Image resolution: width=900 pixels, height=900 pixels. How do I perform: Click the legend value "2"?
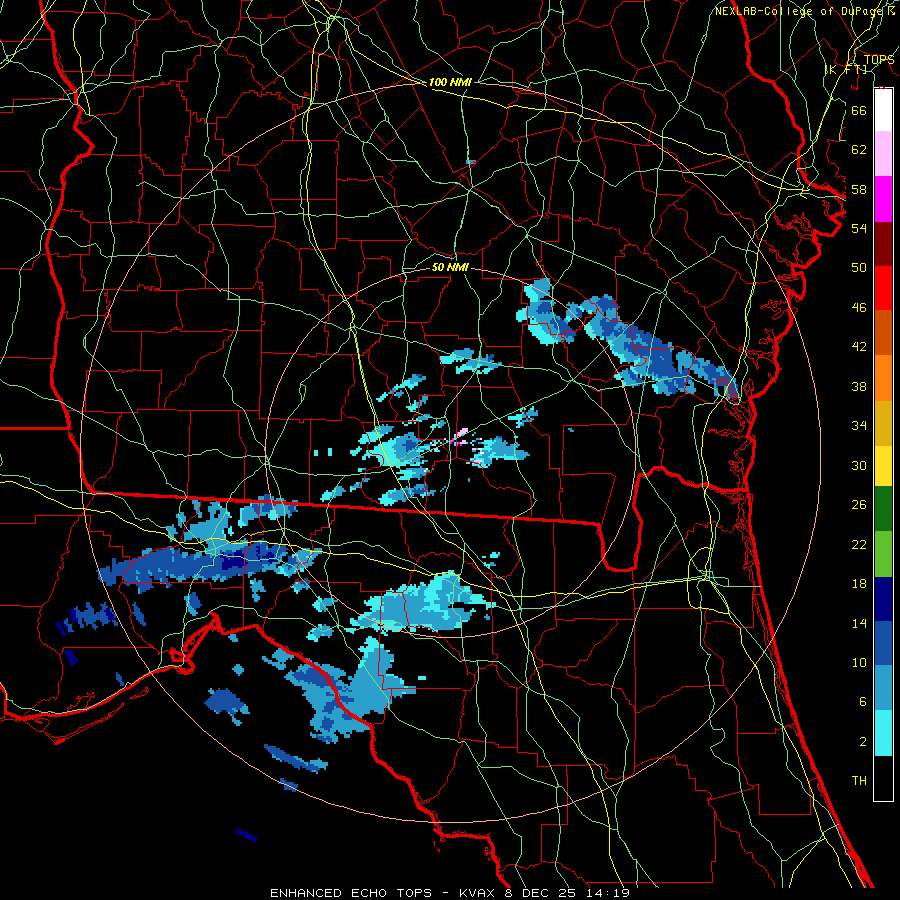tap(862, 741)
